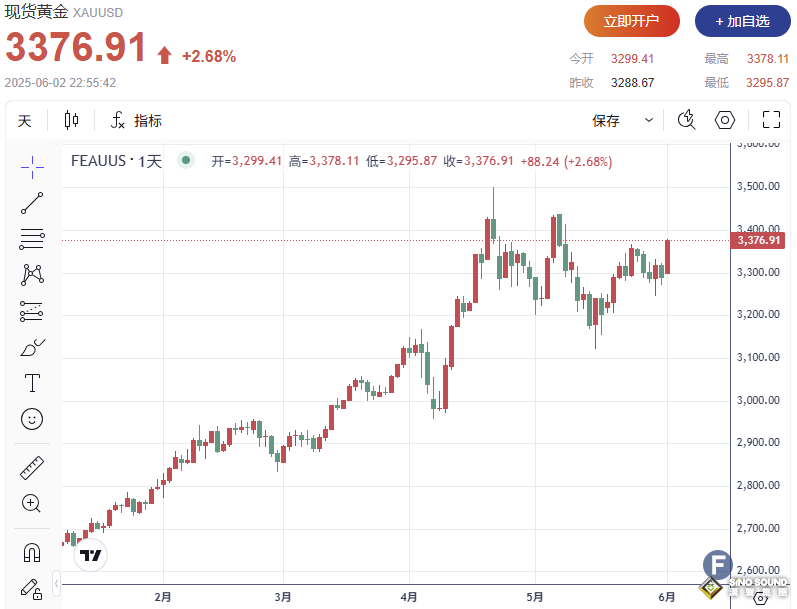797x609 pixels.
Task: Click the 立即开户 button
Action: 632,21
